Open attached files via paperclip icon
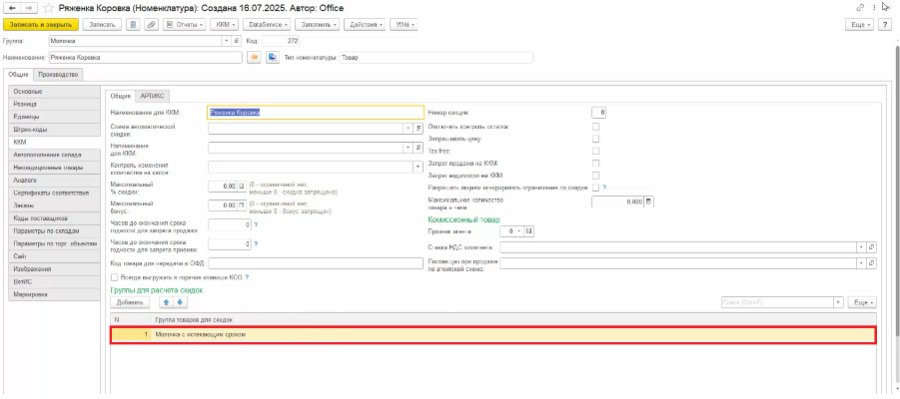 (151, 25)
